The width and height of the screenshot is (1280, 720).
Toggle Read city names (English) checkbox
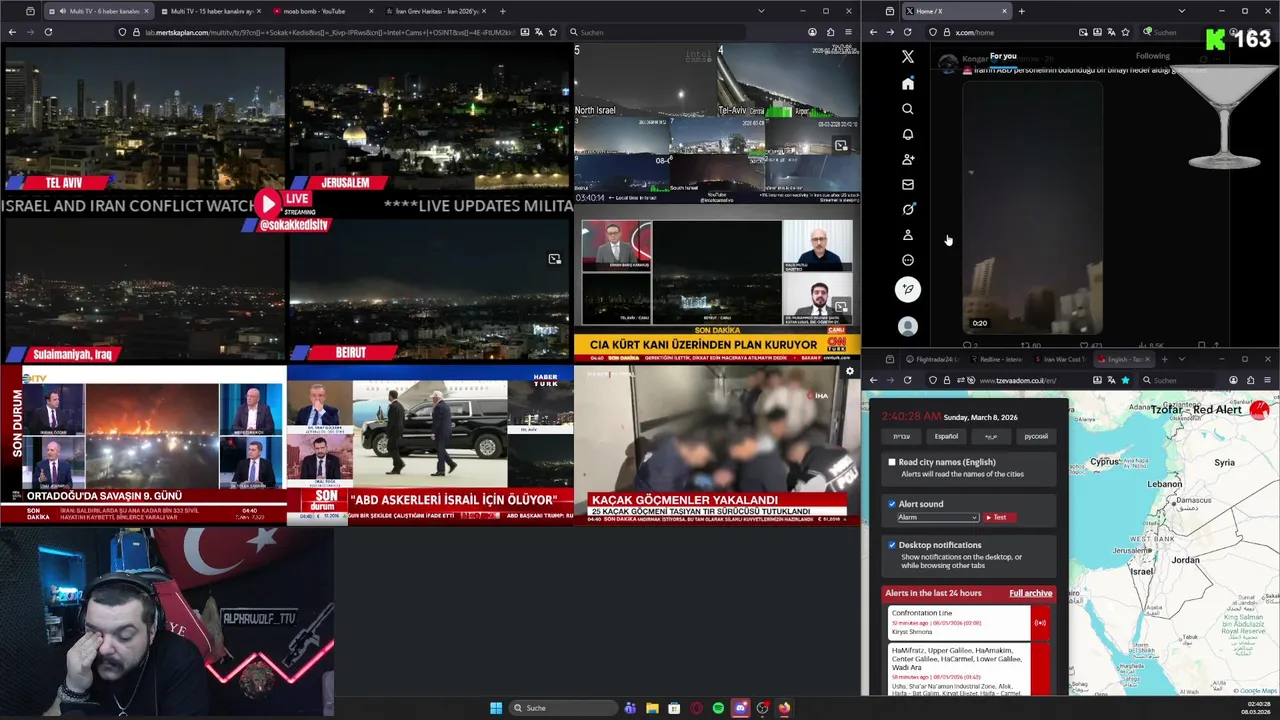tap(892, 462)
